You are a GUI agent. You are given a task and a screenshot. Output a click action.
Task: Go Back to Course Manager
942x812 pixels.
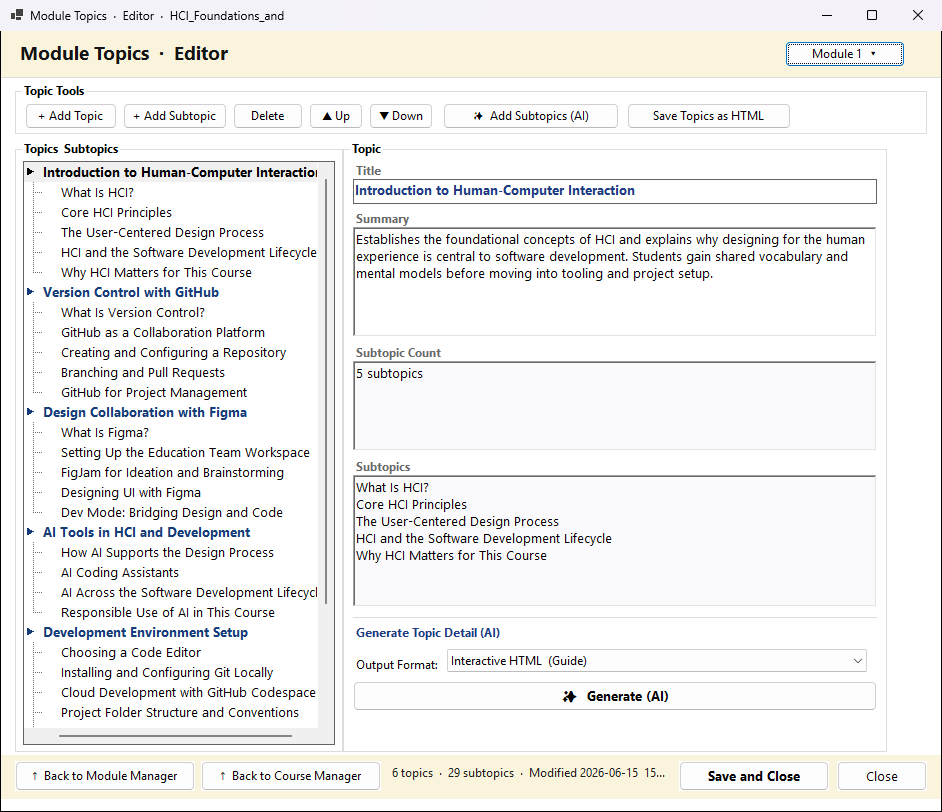(291, 776)
